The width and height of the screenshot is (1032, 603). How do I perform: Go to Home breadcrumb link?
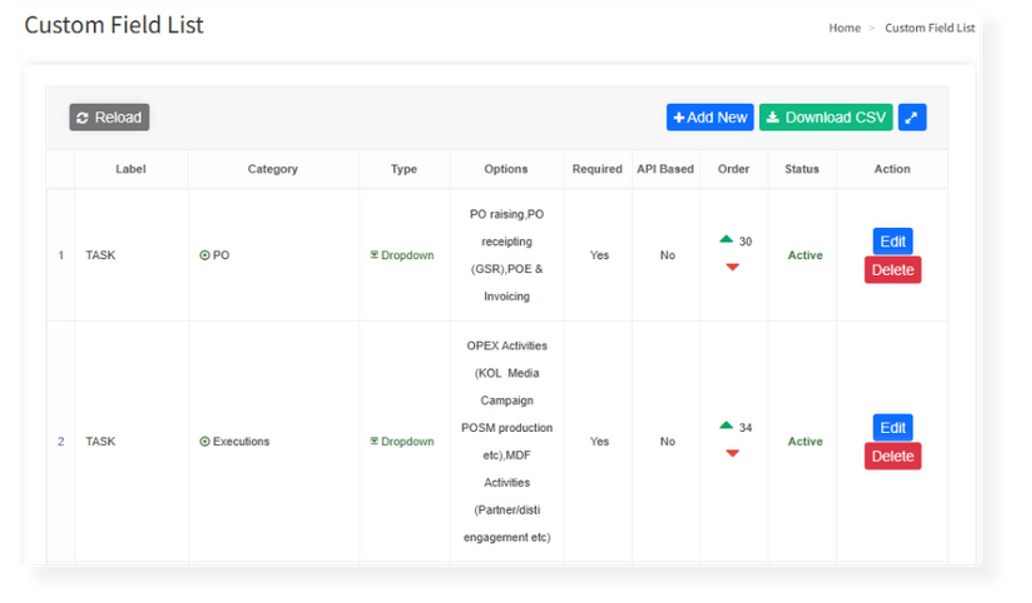coord(844,28)
